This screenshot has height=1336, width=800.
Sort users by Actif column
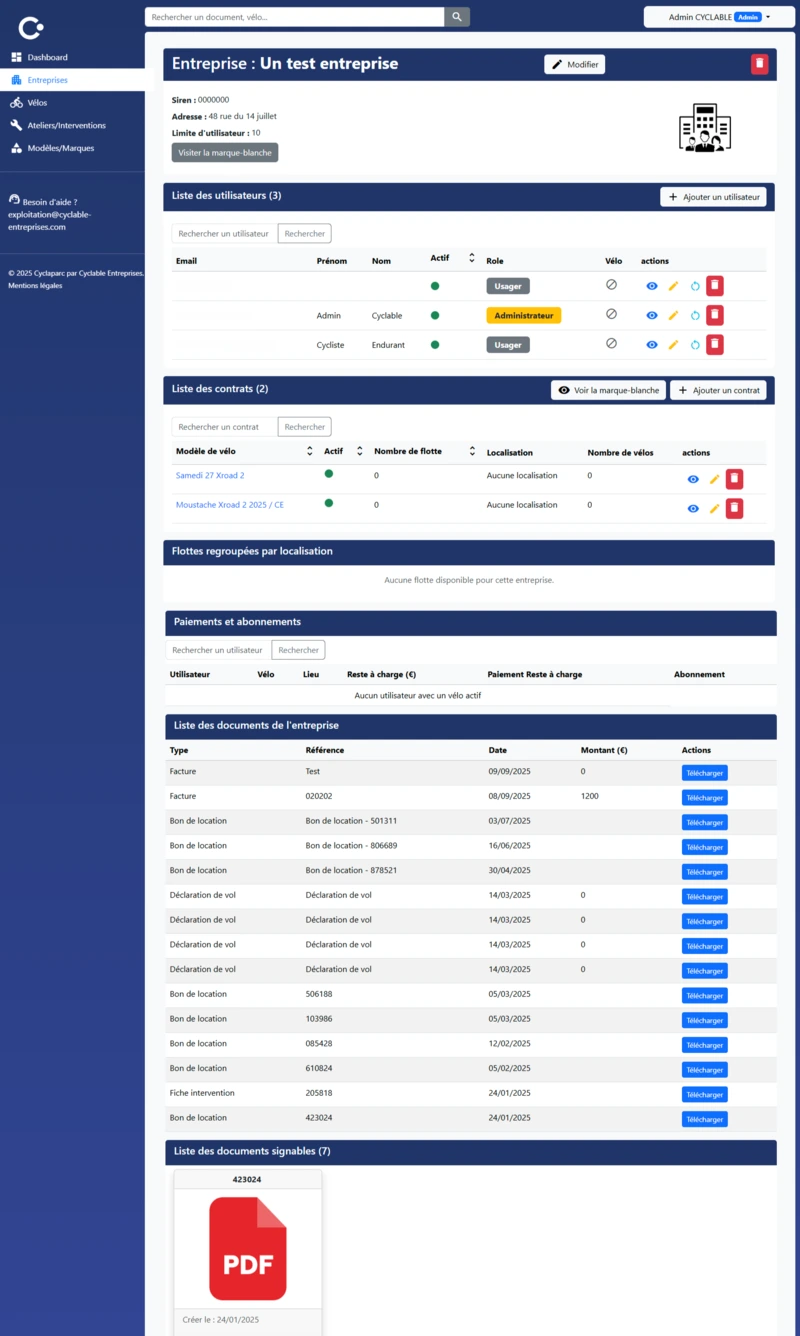click(471, 258)
